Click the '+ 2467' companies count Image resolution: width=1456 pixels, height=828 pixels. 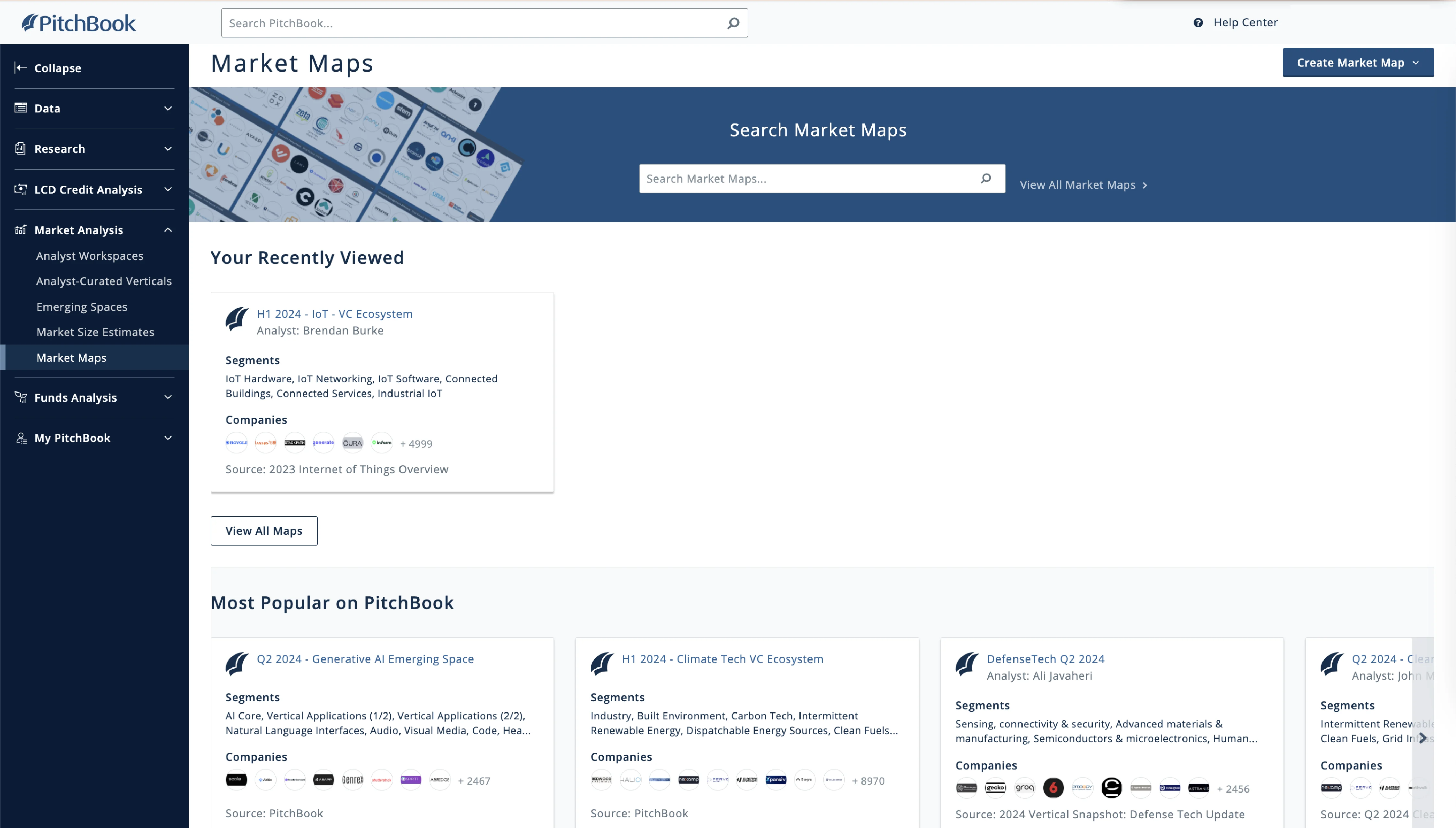click(474, 781)
